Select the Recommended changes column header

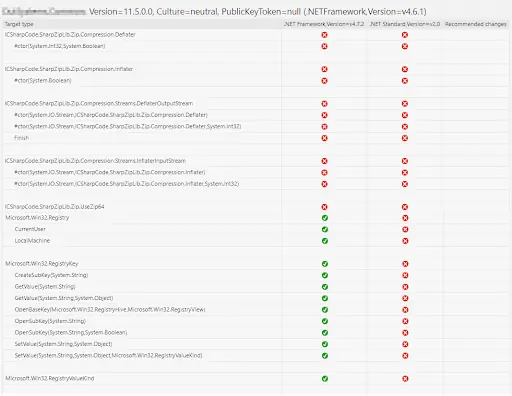click(476, 24)
